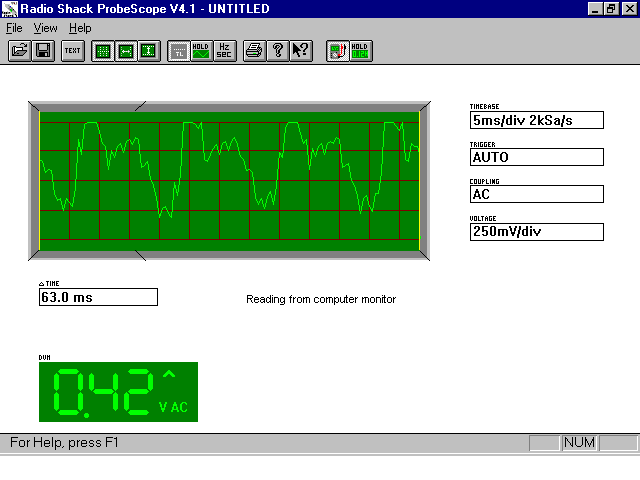This screenshot has height=480, width=640.
Task: Click the HOLD waveform button
Action: click(x=201, y=51)
